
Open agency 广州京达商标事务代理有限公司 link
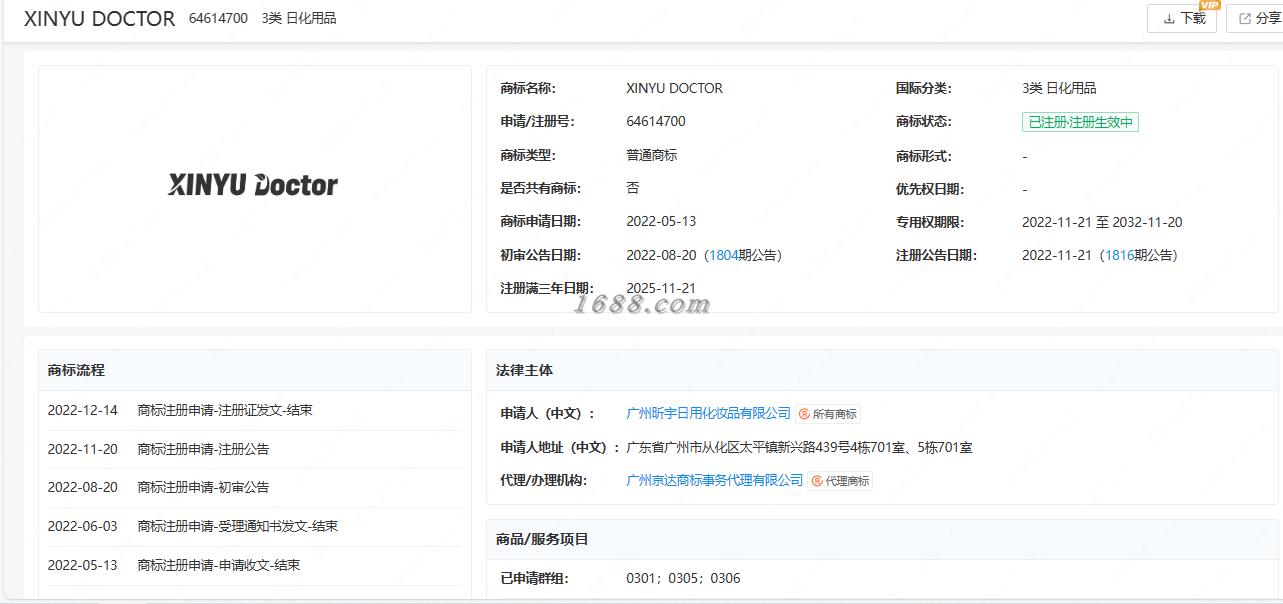coord(714,480)
